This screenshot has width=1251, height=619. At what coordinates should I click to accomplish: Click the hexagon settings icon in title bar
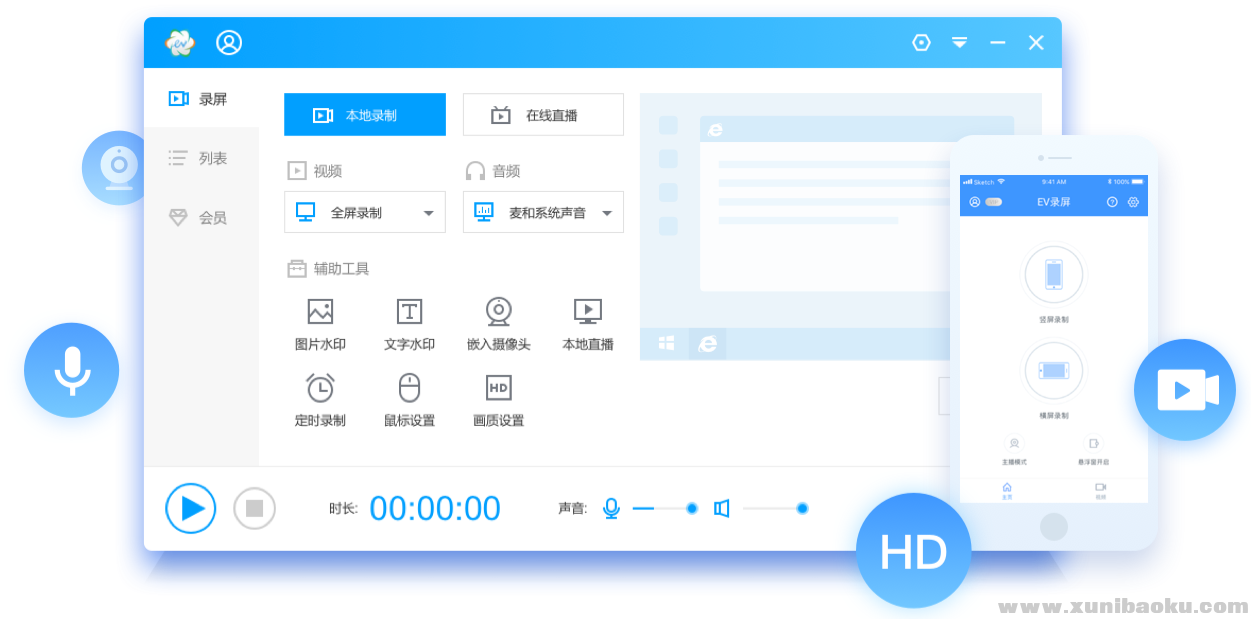pos(921,42)
